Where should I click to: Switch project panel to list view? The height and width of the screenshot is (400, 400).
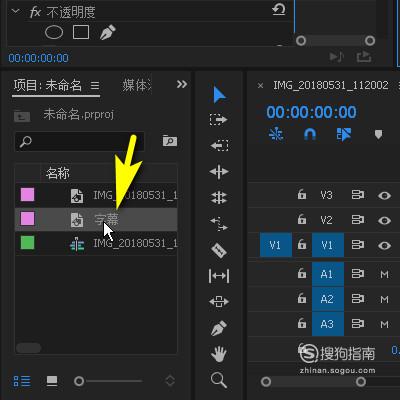[22, 381]
